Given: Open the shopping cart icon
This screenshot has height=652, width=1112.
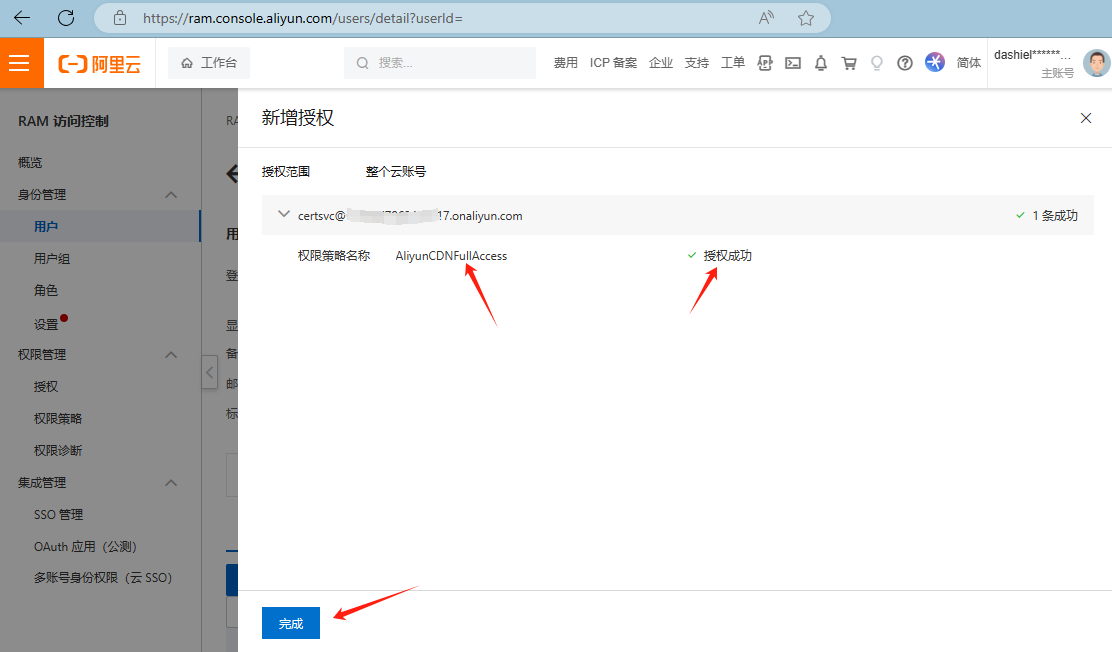Looking at the screenshot, I should [x=849, y=62].
